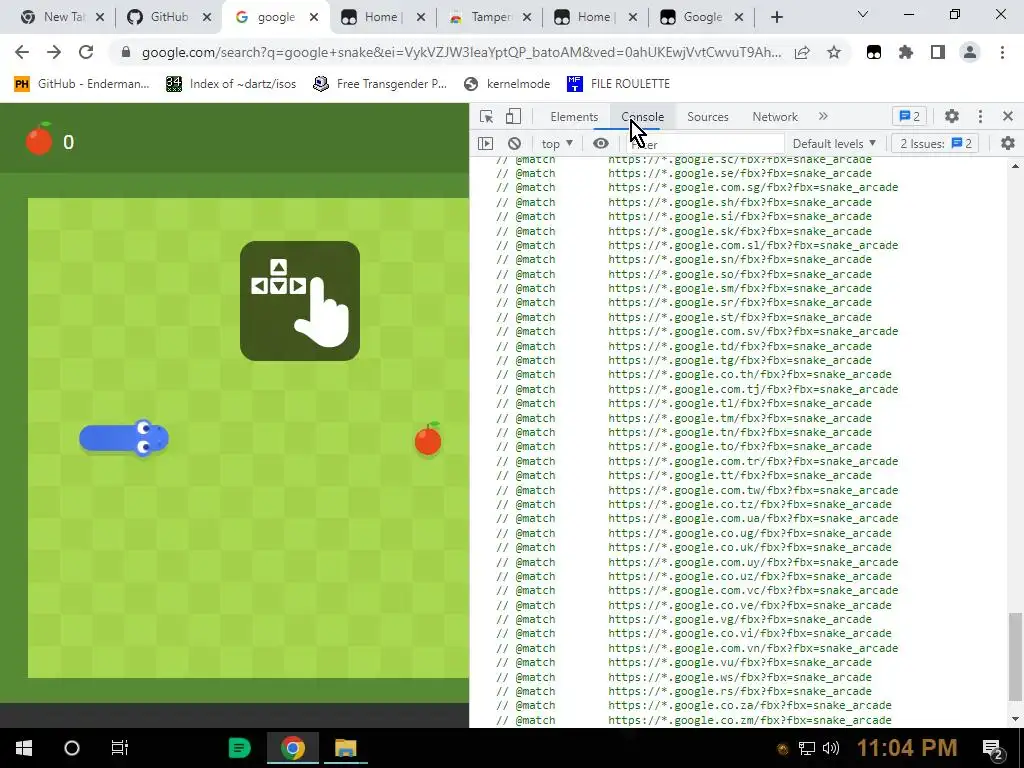
Task: Reload the page
Action: tap(86, 52)
